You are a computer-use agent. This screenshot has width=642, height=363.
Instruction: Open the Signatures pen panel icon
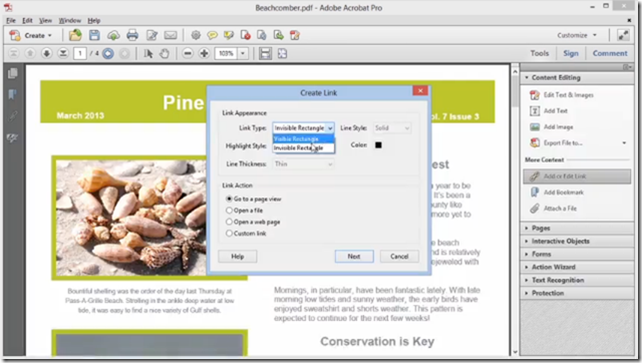12,138
